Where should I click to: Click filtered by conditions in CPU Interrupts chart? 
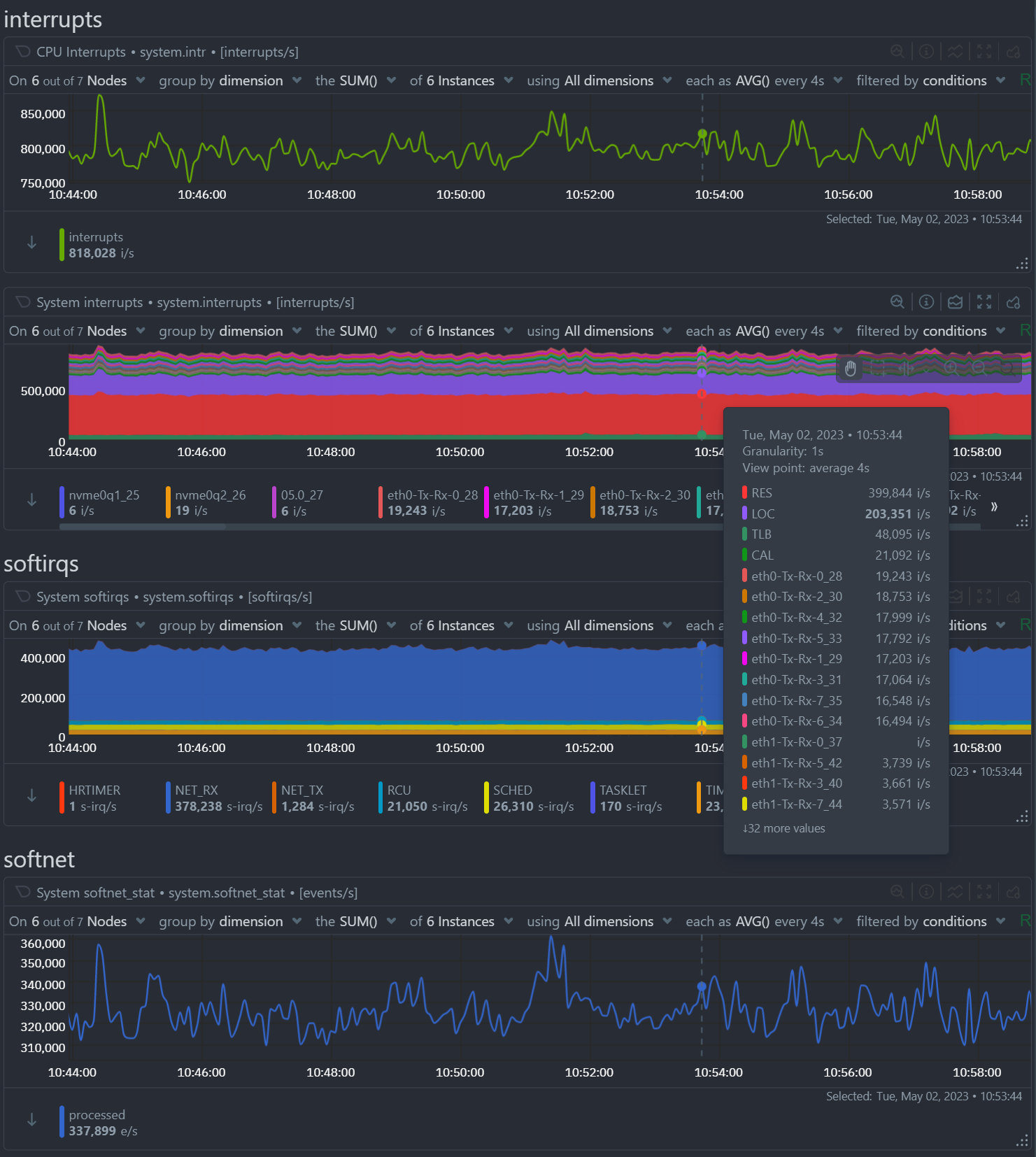click(x=930, y=81)
